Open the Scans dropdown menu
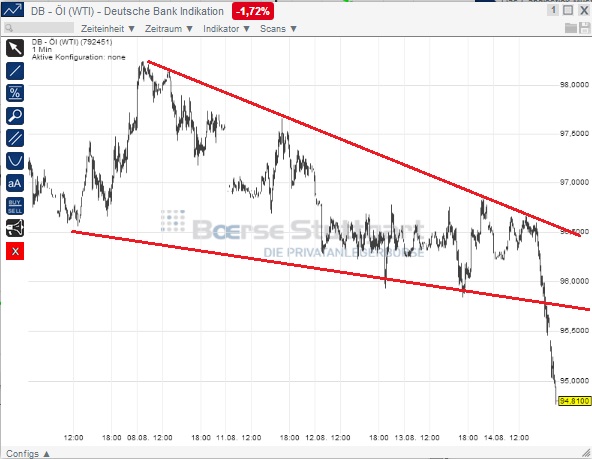This screenshot has width=592, height=459. 278,29
